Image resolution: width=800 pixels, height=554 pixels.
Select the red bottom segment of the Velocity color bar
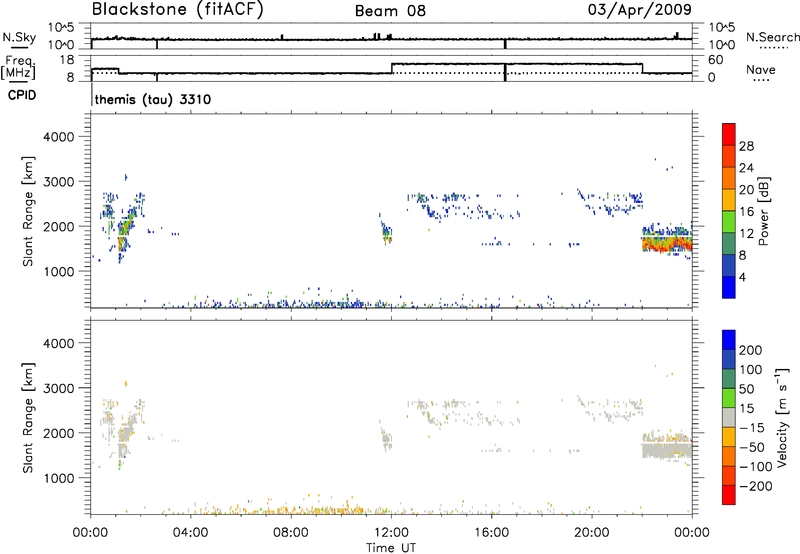(x=729, y=495)
